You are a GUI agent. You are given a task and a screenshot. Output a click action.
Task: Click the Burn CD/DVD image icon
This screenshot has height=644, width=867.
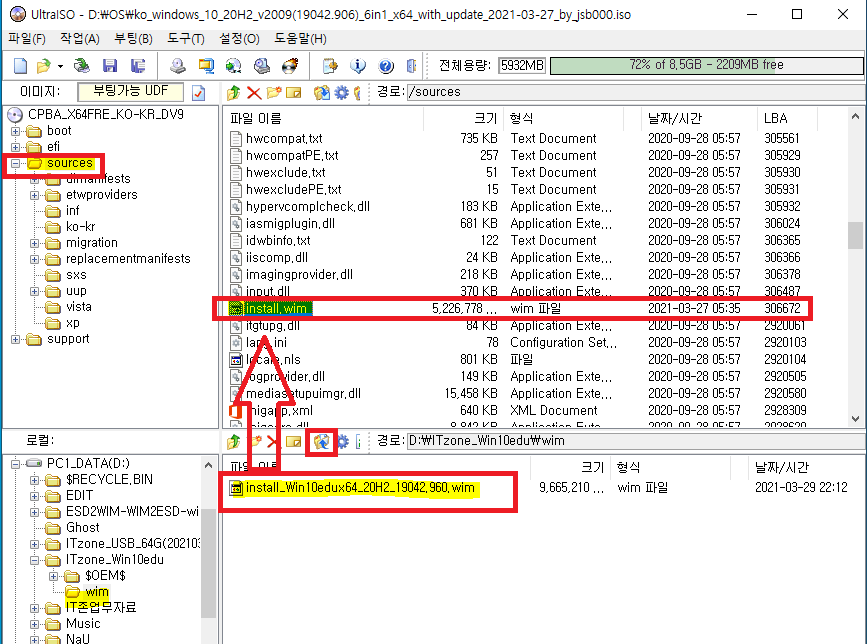[x=290, y=66]
